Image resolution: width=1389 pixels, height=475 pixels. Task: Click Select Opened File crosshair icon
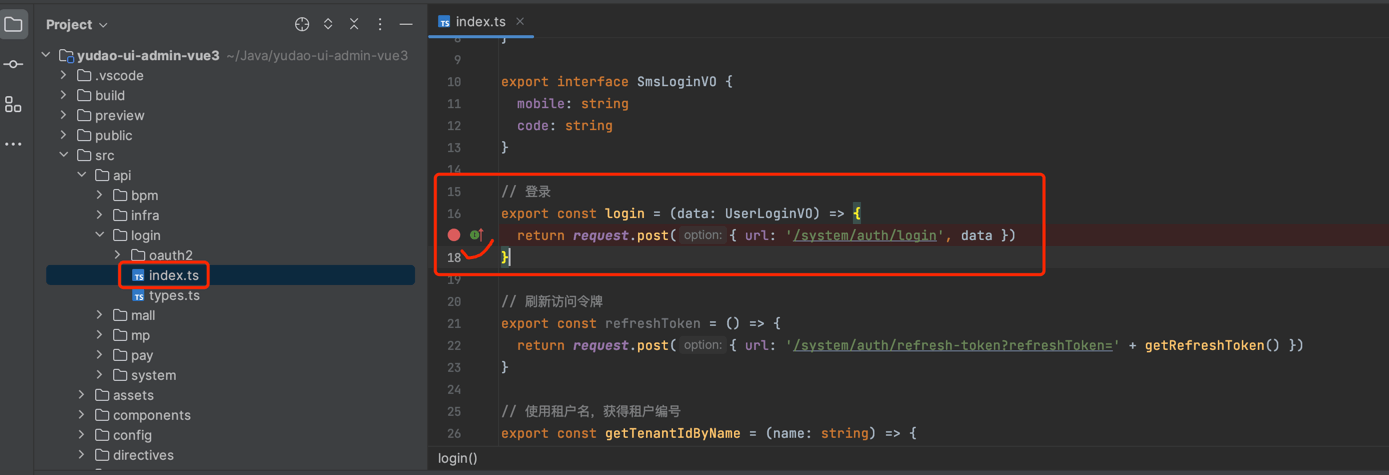tap(302, 24)
